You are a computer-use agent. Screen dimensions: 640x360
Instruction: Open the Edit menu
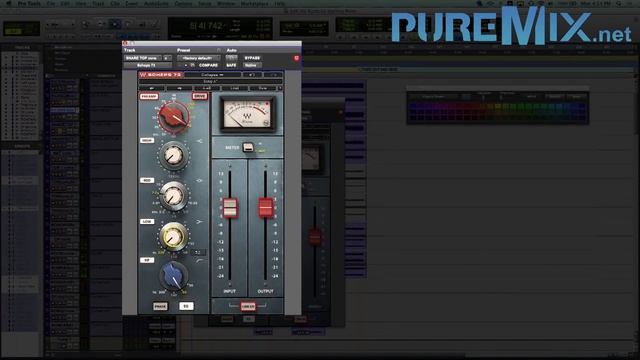click(65, 4)
